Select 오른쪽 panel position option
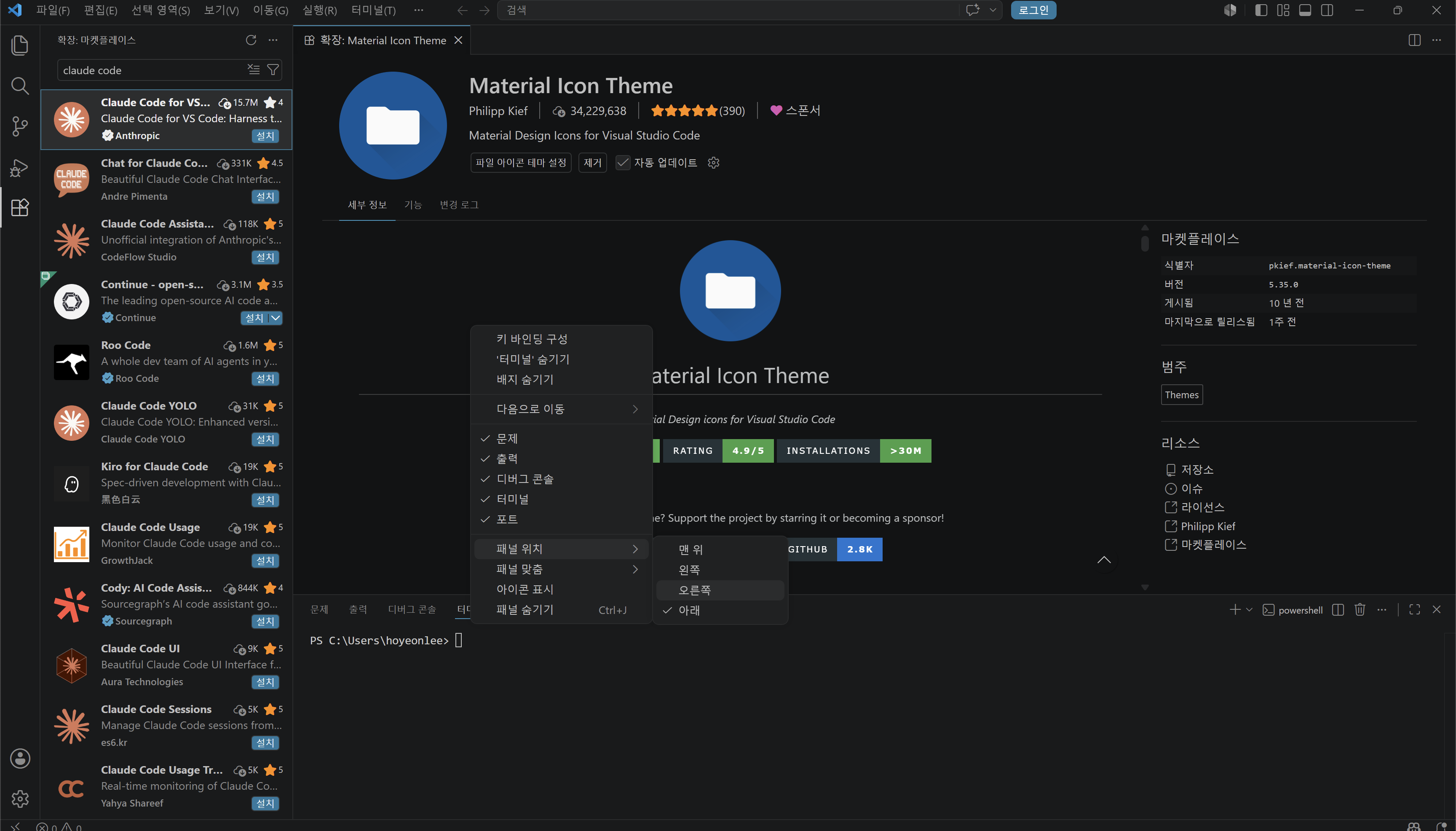 click(720, 590)
